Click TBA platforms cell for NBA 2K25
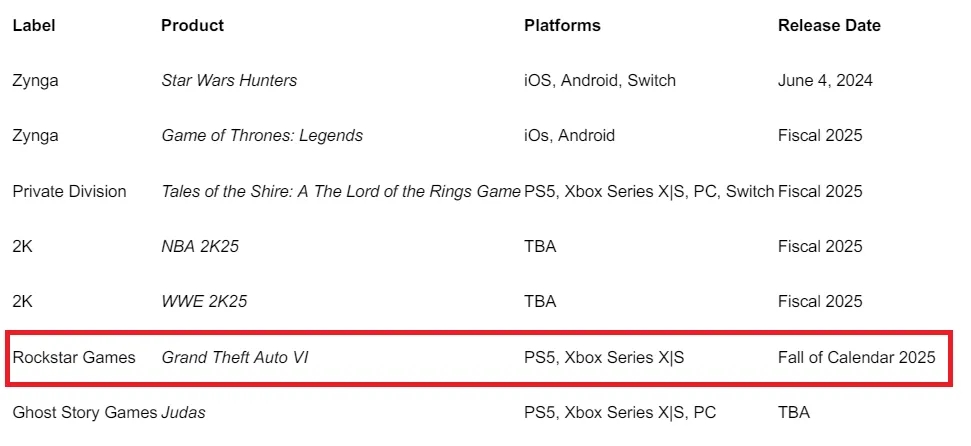Viewport: 971px width, 446px height. pos(540,246)
